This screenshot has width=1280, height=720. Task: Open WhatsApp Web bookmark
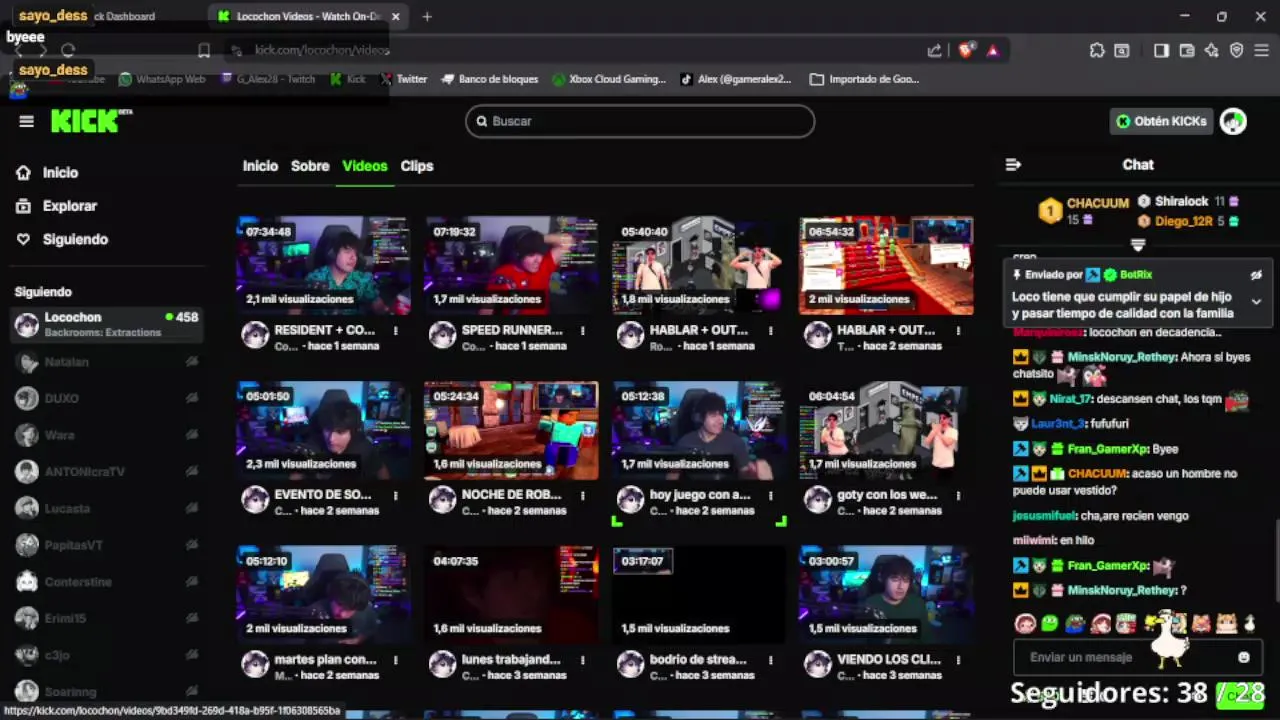[162, 79]
